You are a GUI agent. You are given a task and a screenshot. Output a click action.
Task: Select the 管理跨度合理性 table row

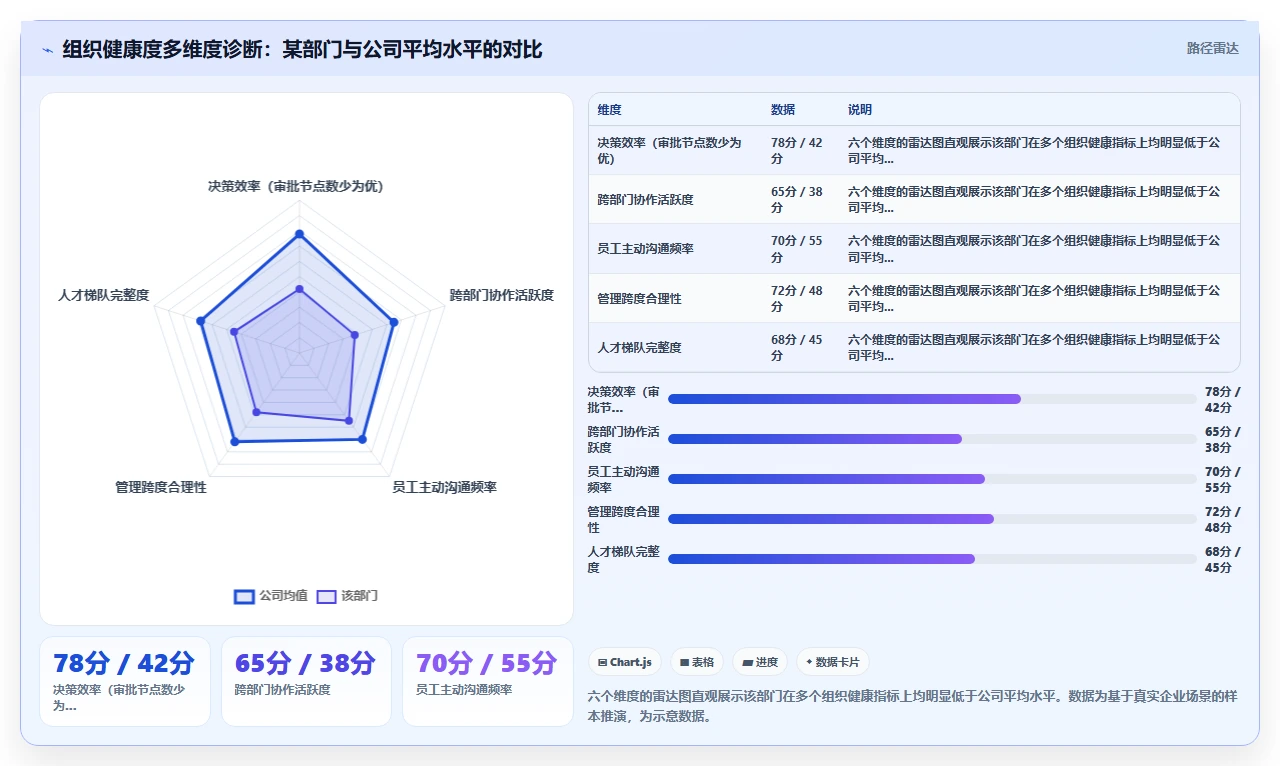[914, 298]
